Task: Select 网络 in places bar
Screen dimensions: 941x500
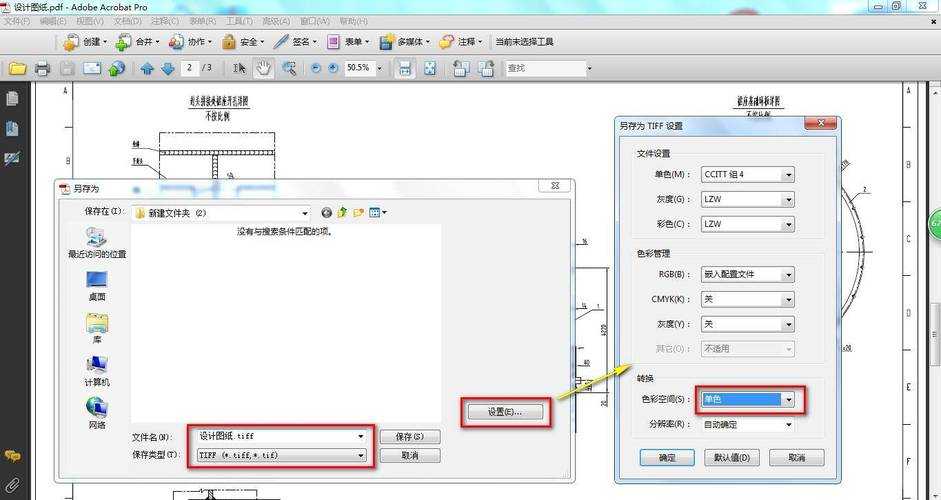Action: (x=97, y=414)
